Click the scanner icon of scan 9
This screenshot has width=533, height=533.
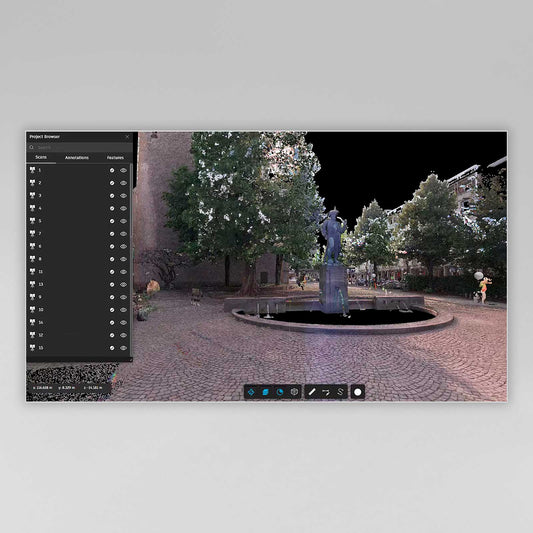[x=33, y=297]
